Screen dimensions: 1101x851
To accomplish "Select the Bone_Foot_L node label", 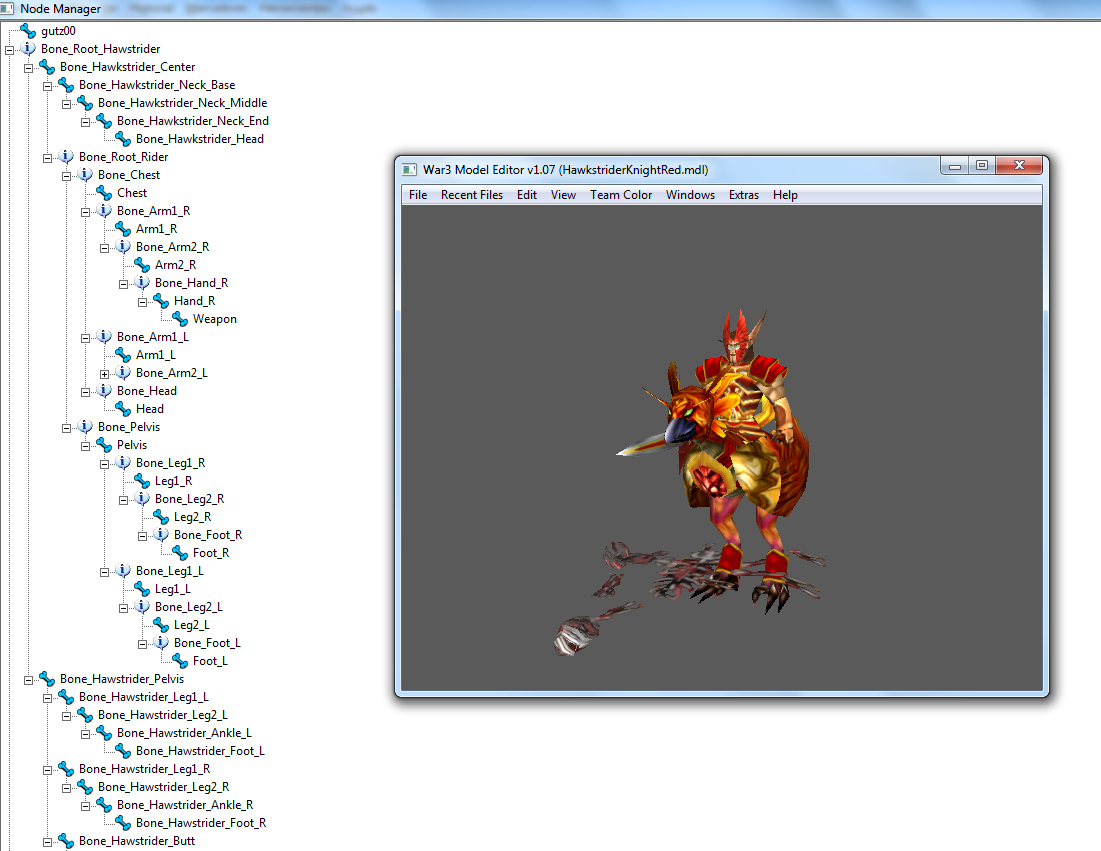I will click(x=207, y=643).
